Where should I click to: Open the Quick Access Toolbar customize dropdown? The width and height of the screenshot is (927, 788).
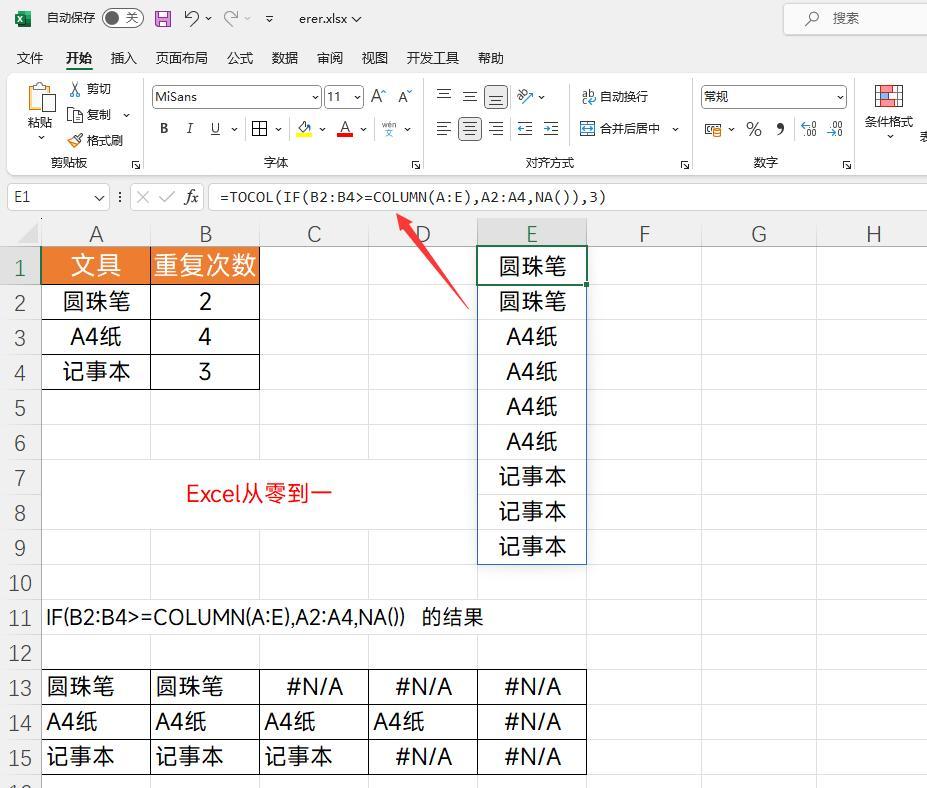click(269, 19)
